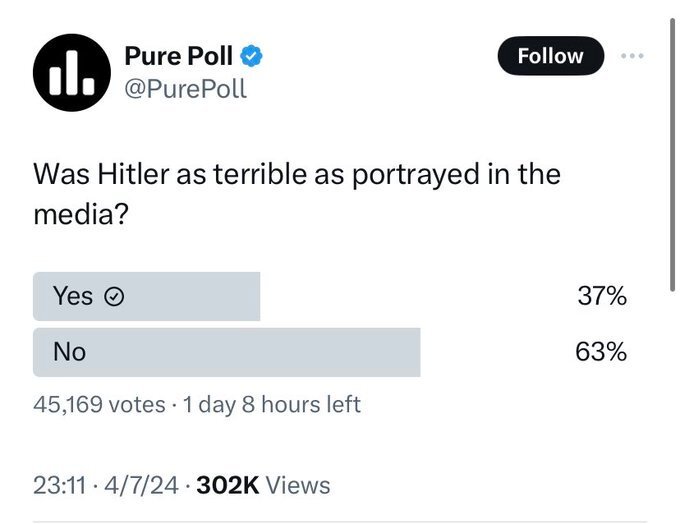Click the "No" option label text

pos(70,352)
